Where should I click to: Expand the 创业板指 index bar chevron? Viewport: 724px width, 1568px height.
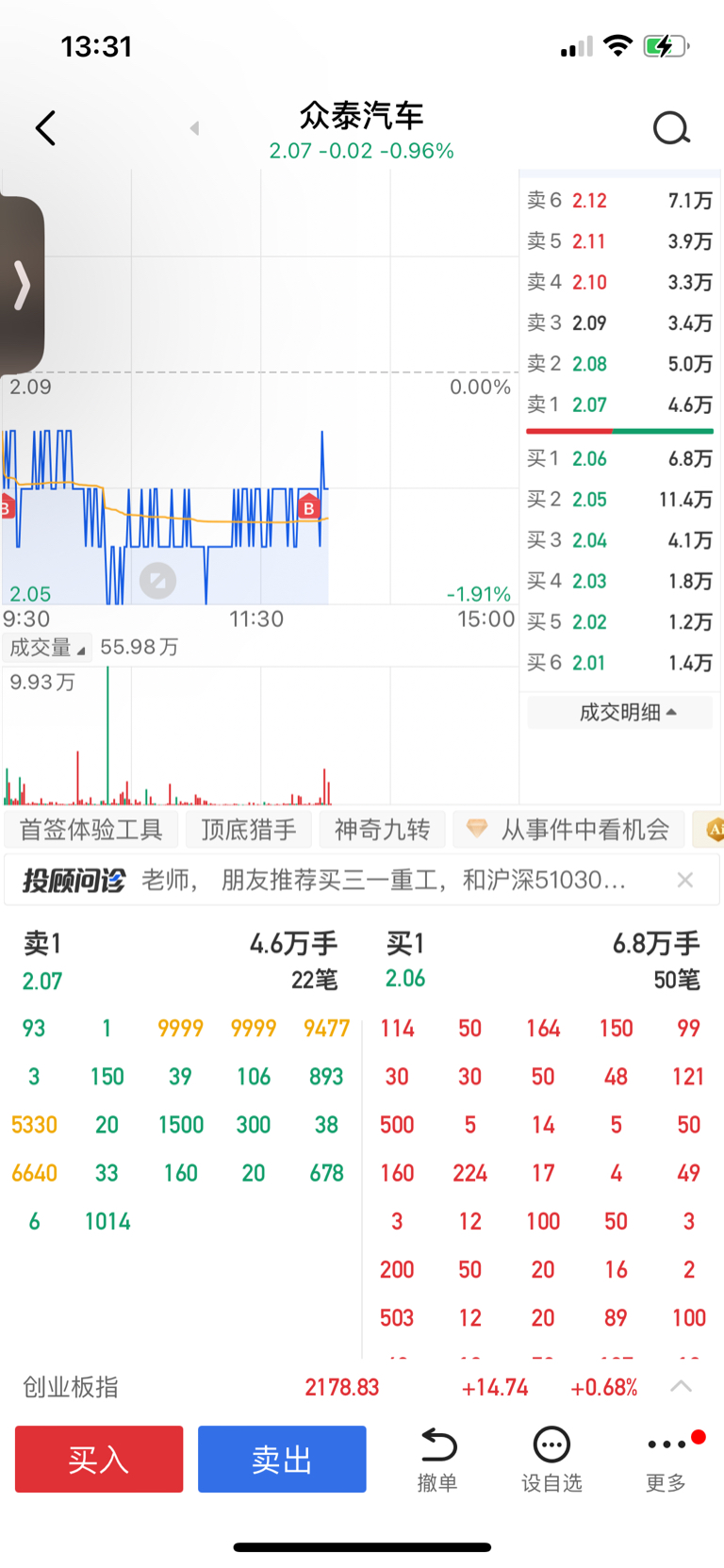[x=681, y=1387]
